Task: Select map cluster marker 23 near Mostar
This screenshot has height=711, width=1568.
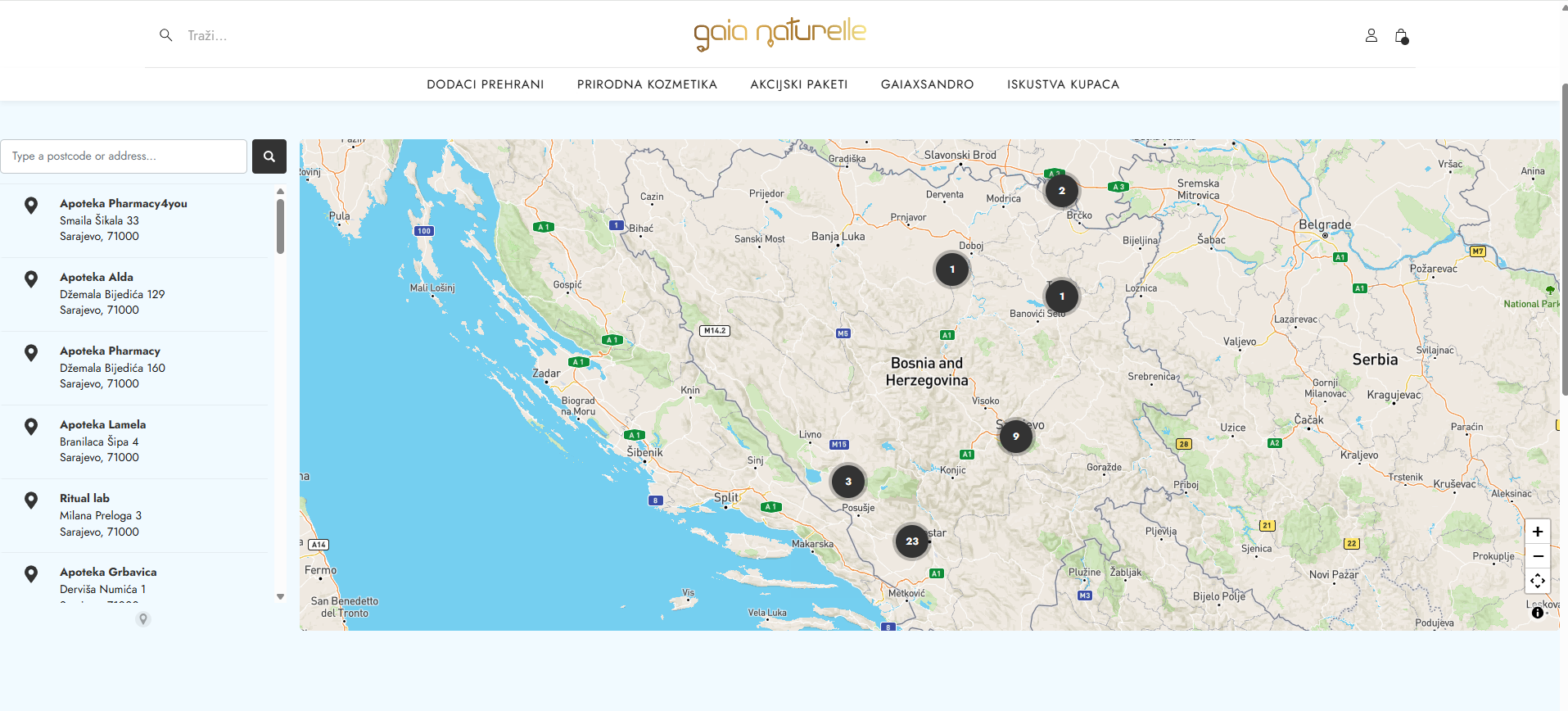Action: tap(912, 541)
